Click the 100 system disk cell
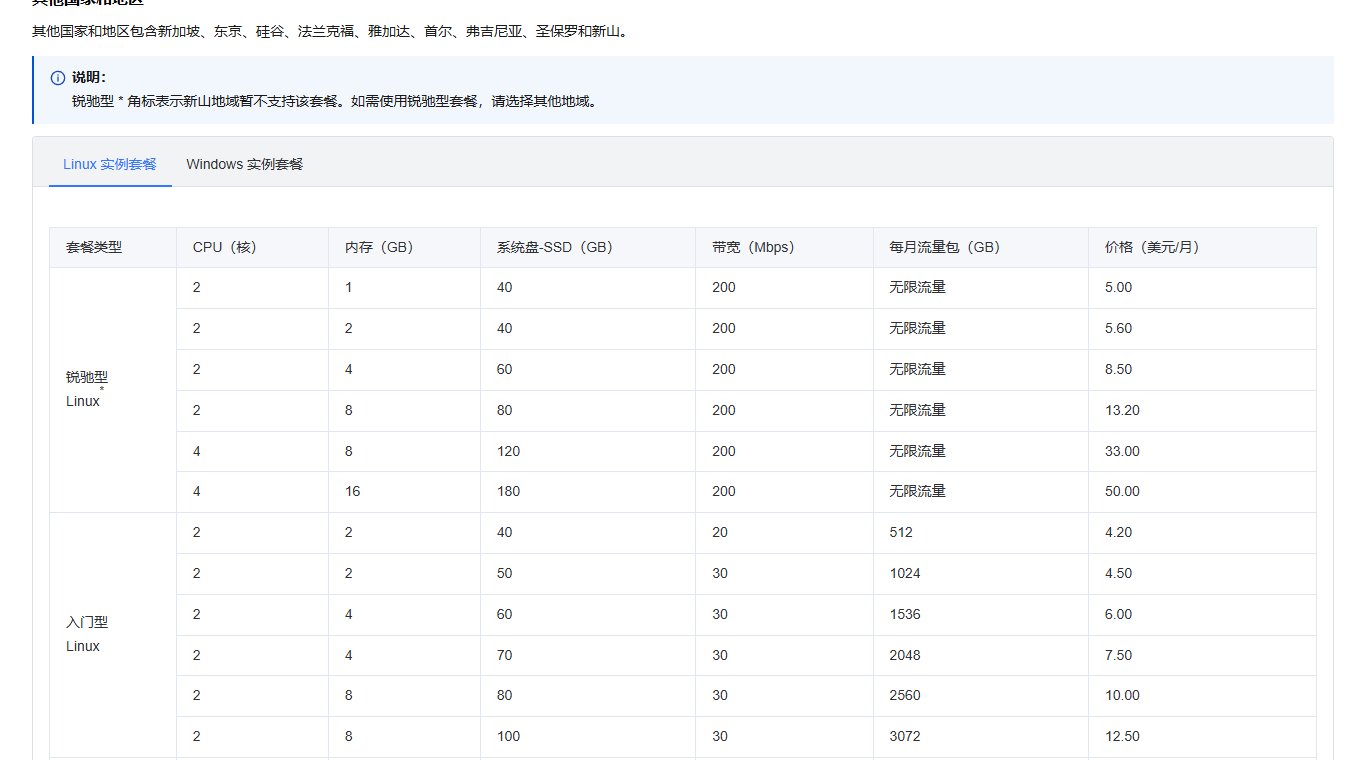 (588, 736)
